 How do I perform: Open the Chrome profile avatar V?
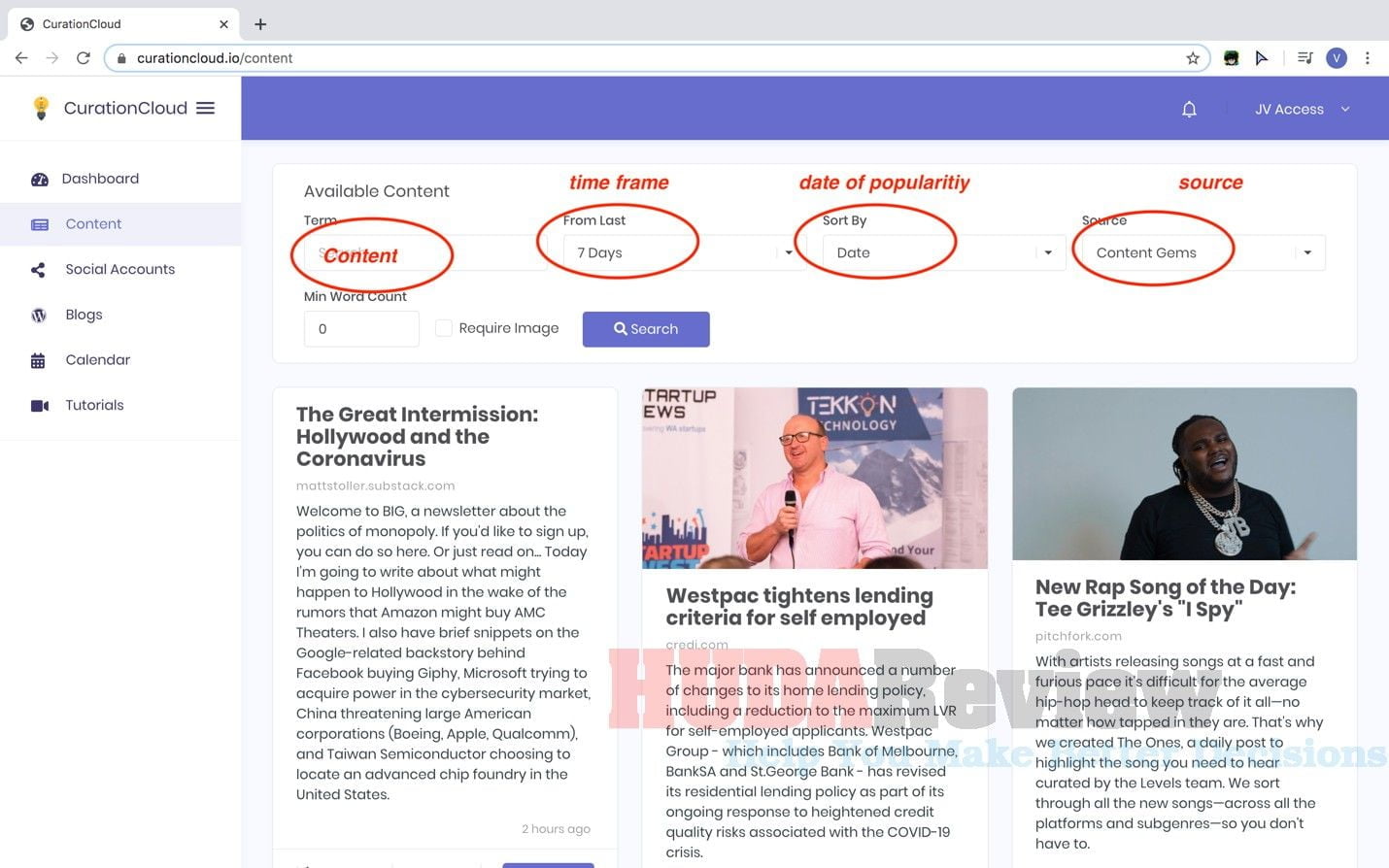pos(1337,58)
